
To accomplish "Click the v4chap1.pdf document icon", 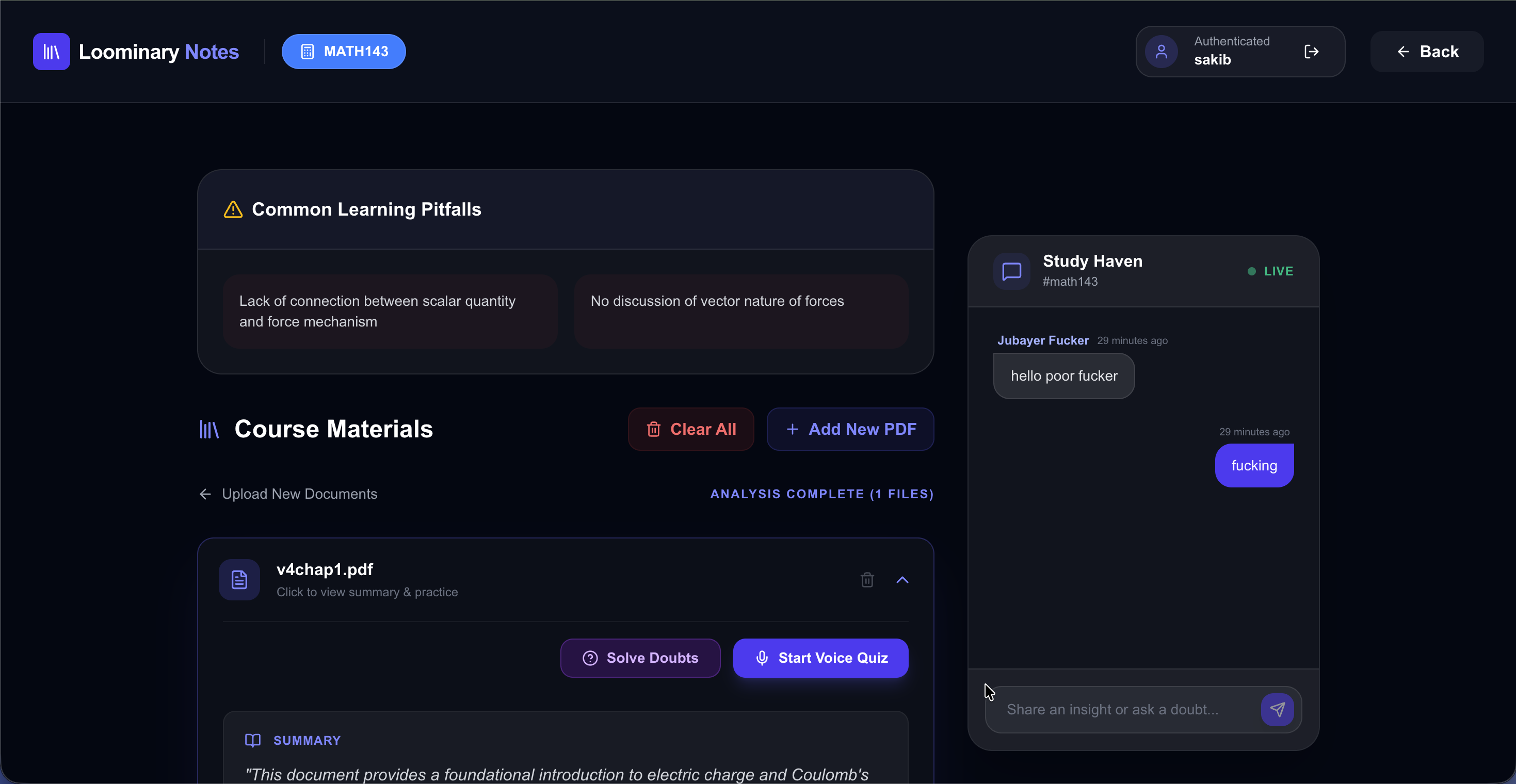I will pos(239,580).
